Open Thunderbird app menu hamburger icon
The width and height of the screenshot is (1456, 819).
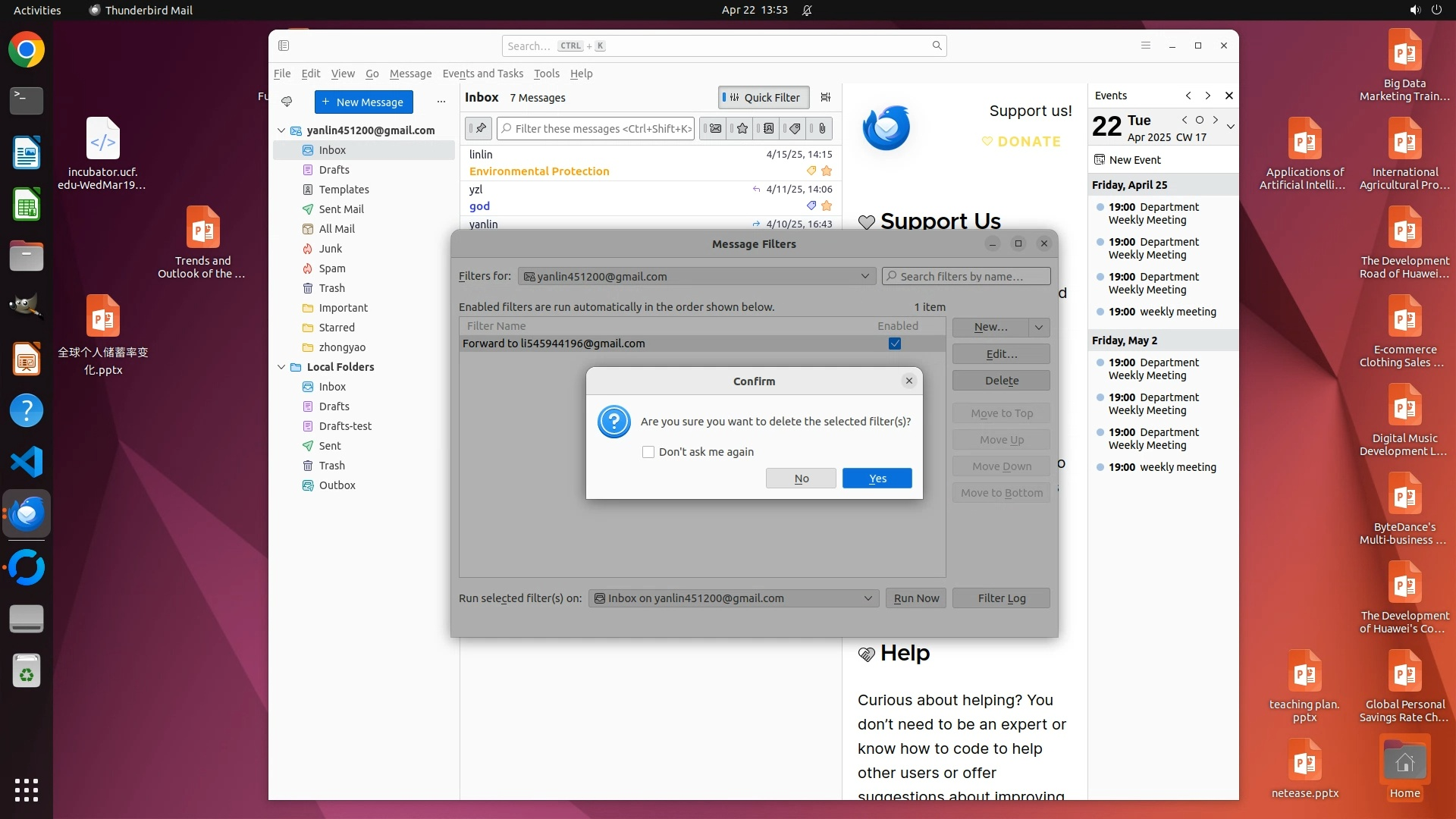1146,45
